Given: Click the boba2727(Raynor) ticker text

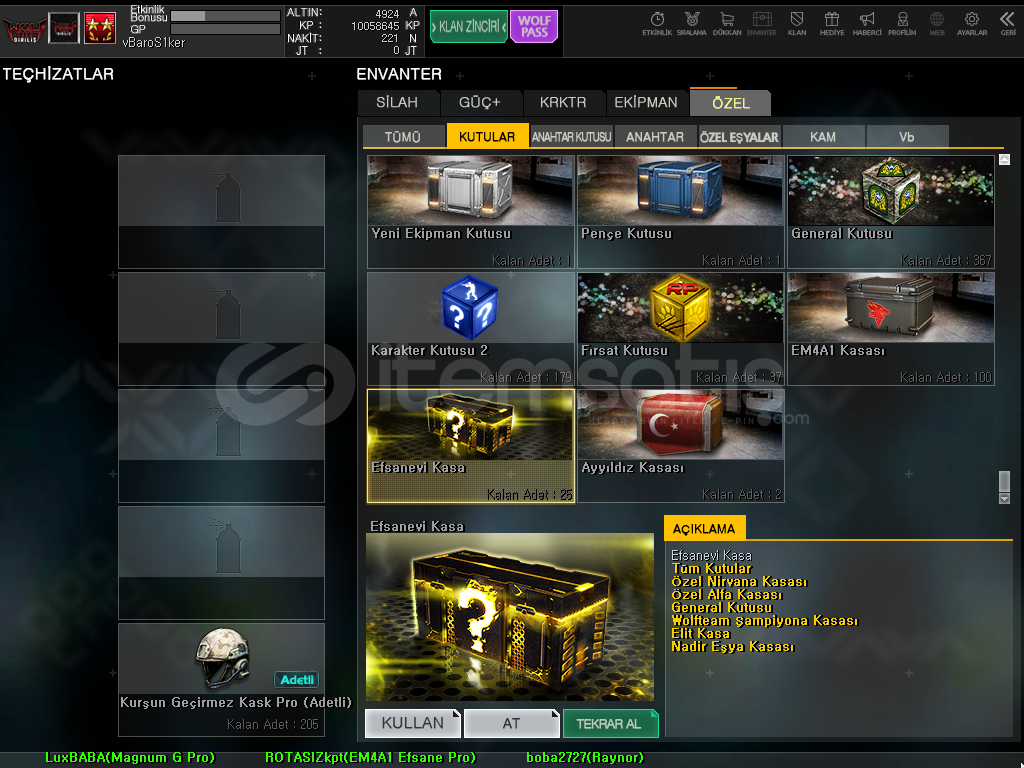Looking at the screenshot, I should point(585,758).
